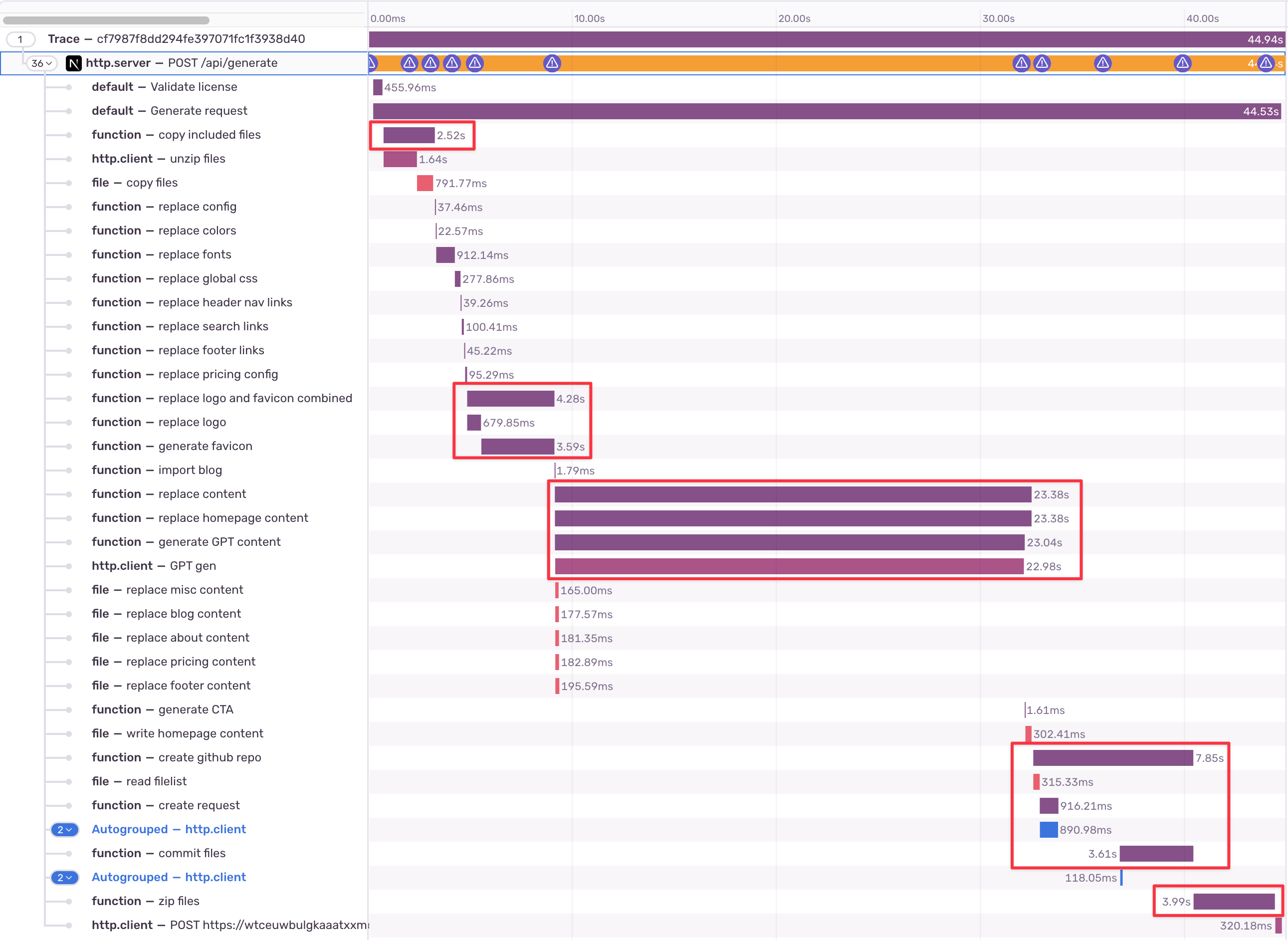The height and width of the screenshot is (940, 1288).
Task: Click the blue 890.98ms autogrouped span bar
Action: [x=1048, y=830]
